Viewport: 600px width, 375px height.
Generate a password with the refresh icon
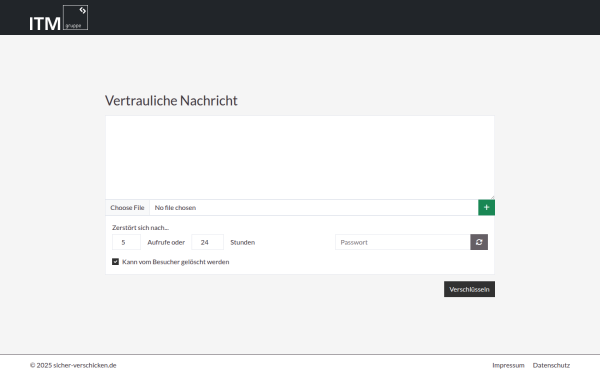(479, 242)
